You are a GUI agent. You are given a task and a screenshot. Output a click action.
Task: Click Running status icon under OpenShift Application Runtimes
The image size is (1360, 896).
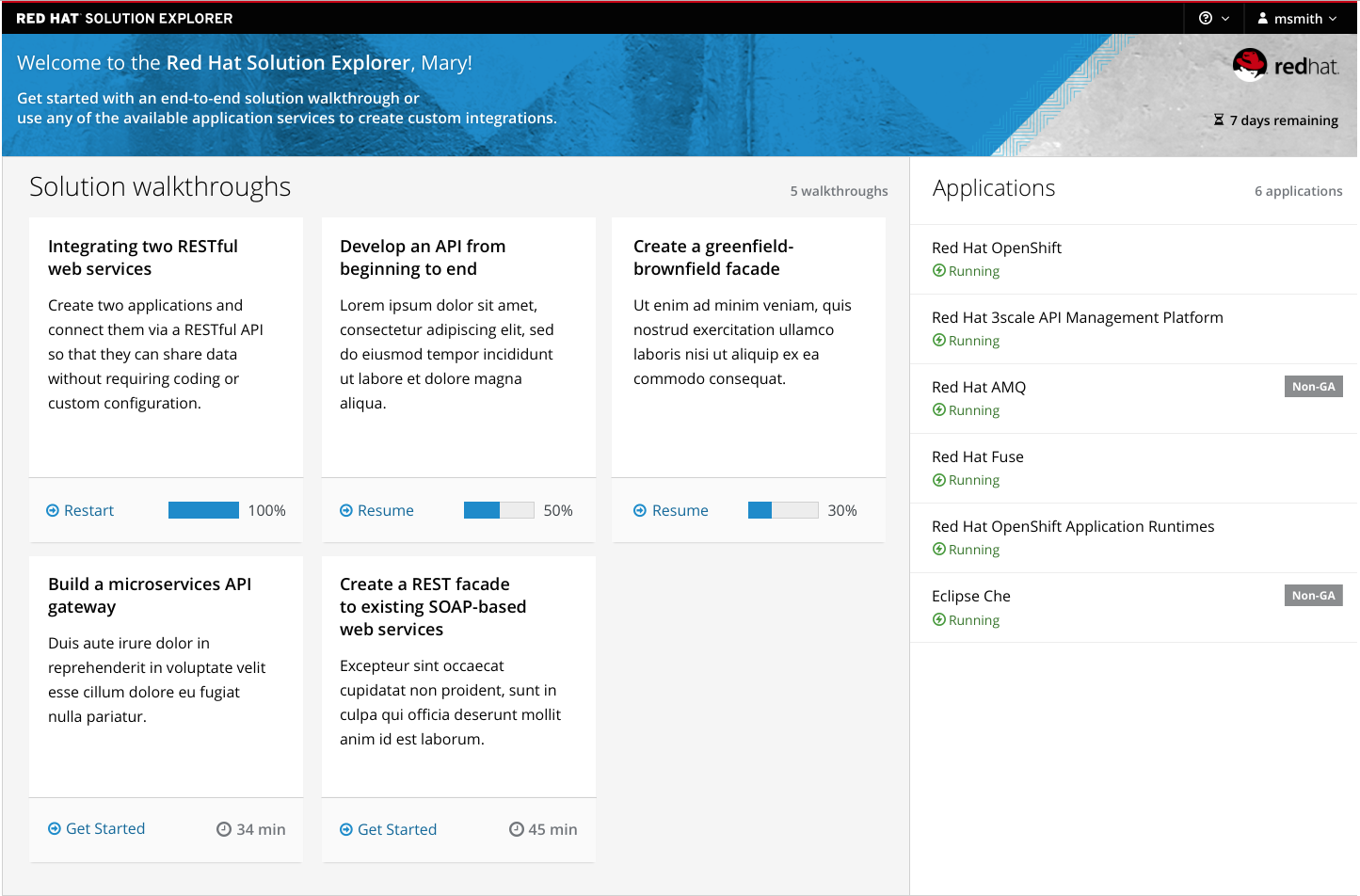click(x=939, y=549)
